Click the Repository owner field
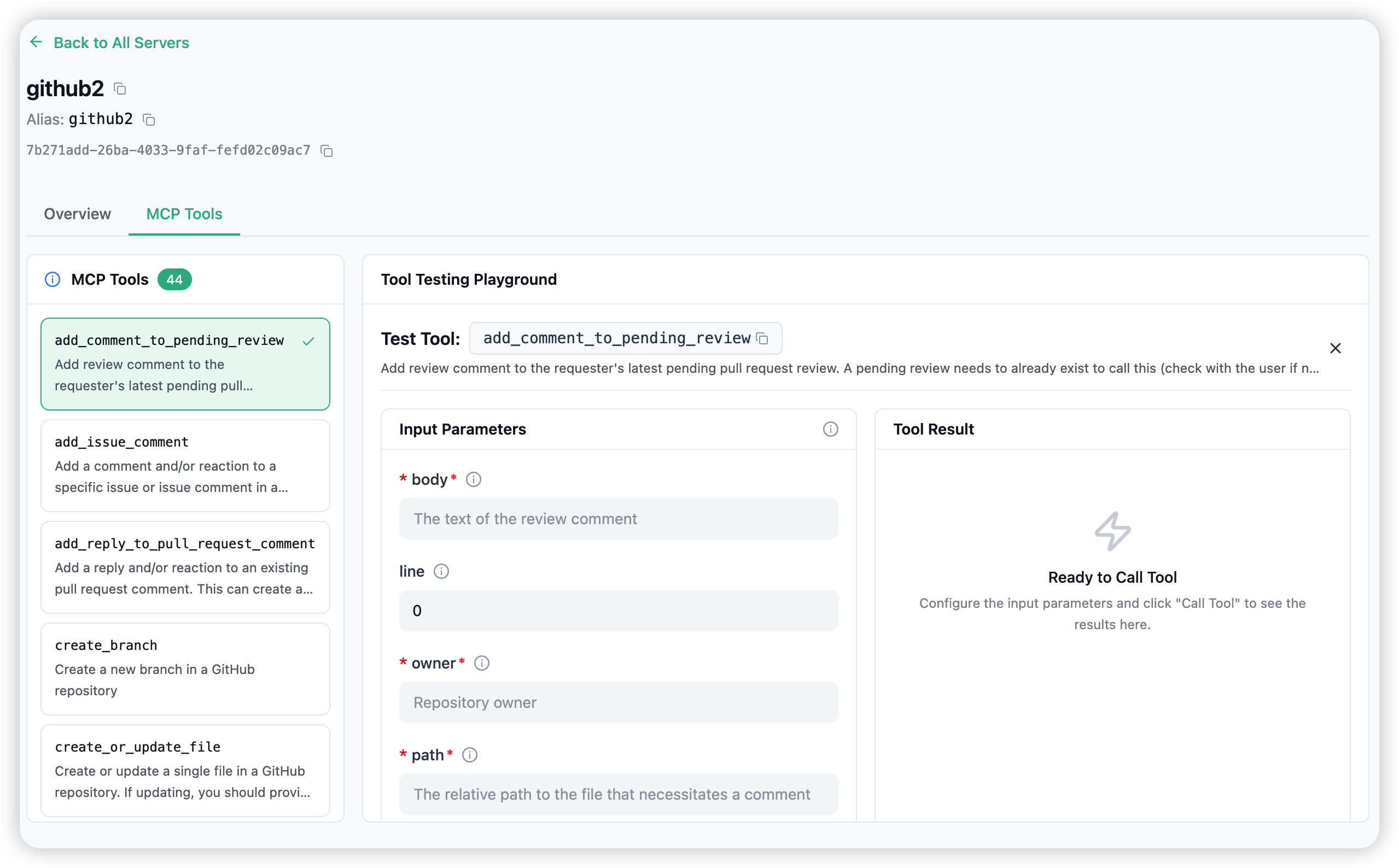 click(619, 703)
